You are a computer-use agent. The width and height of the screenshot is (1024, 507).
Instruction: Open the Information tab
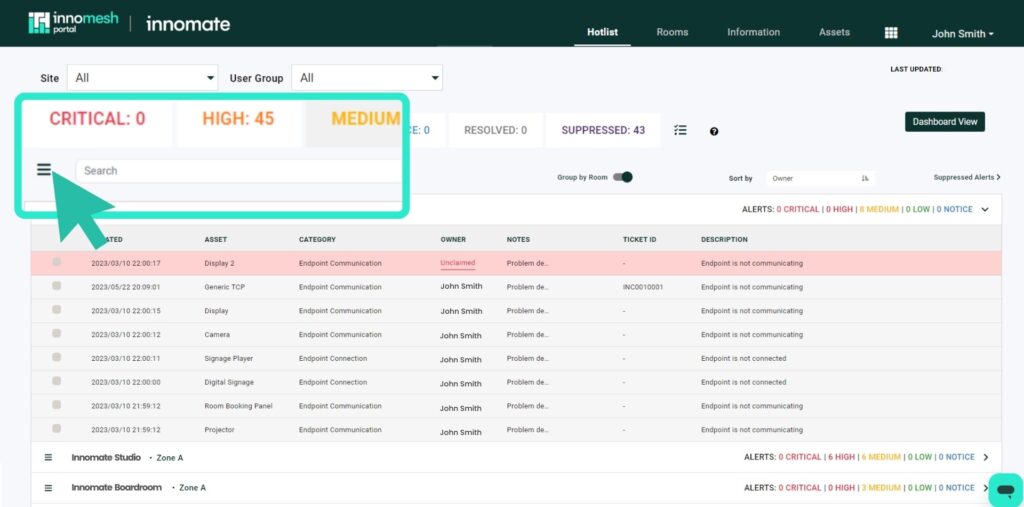(x=753, y=32)
